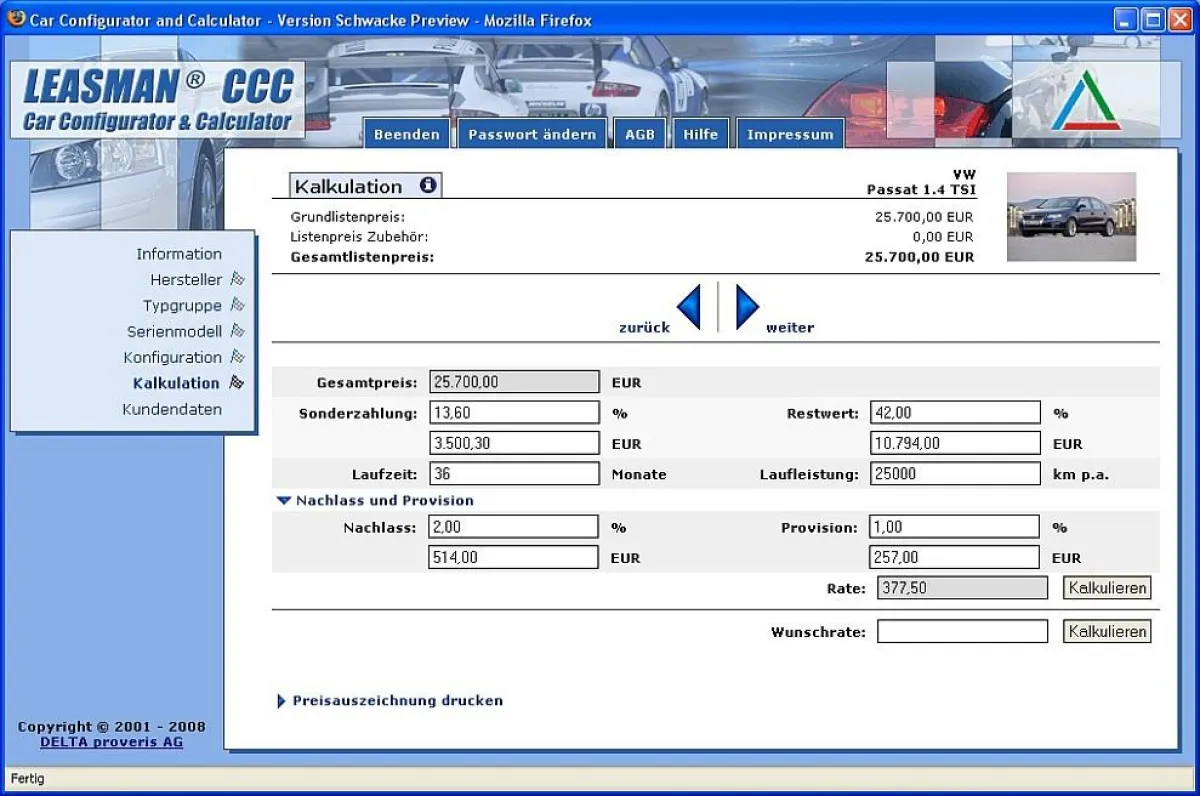The image size is (1200, 796).
Task: Click the flag icon beside Hersteller
Action: click(x=238, y=279)
